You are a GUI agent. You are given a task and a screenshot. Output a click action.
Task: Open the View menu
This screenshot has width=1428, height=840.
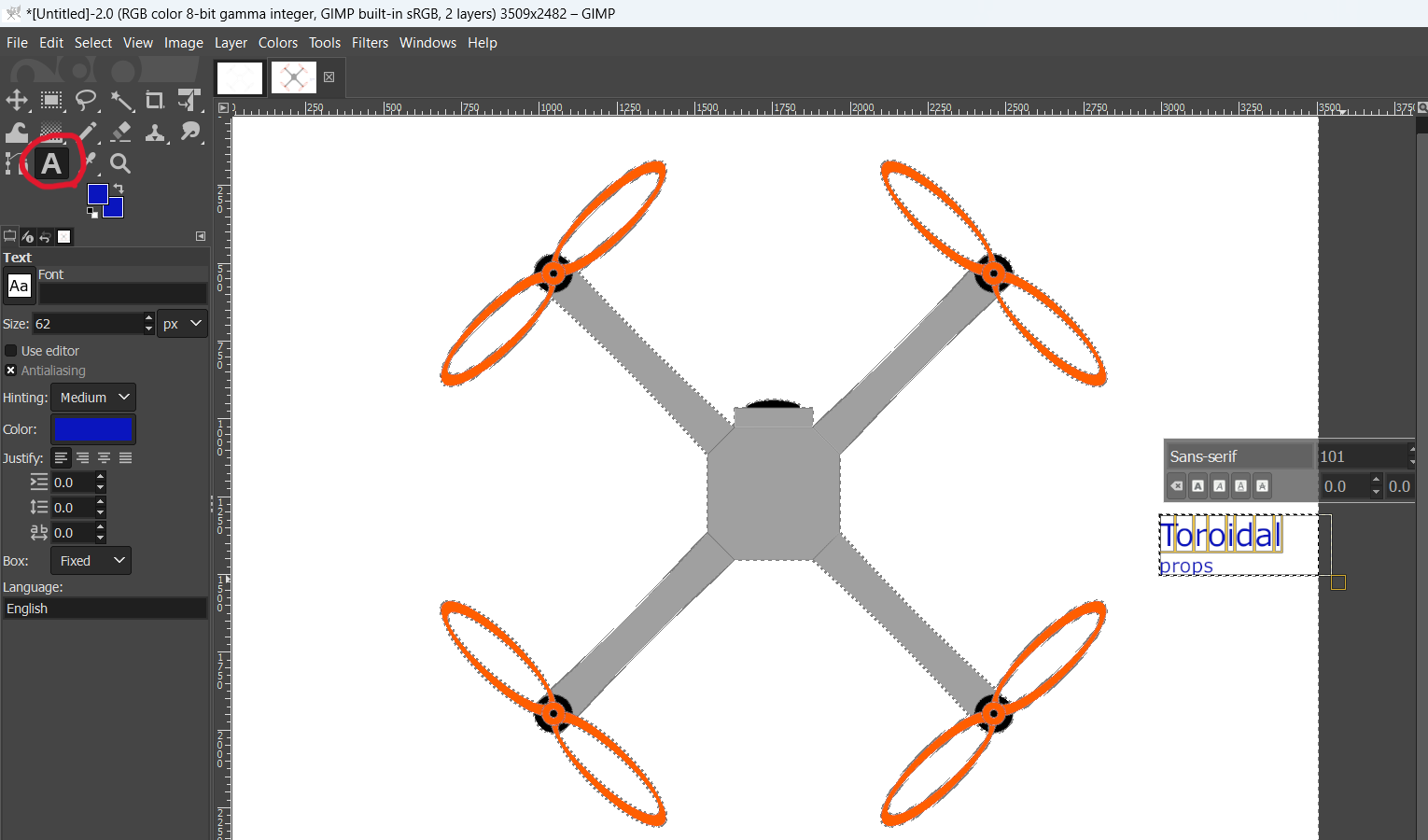(x=138, y=43)
